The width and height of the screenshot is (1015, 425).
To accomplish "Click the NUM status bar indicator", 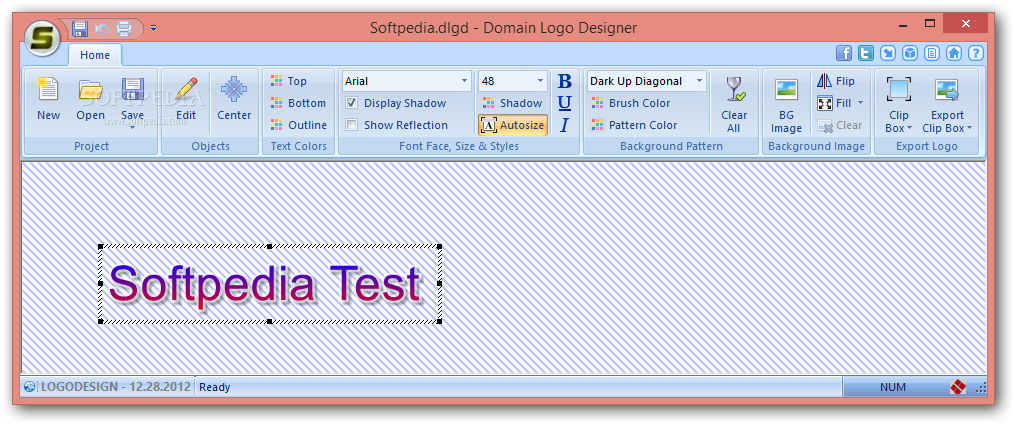I will pyautogui.click(x=893, y=387).
